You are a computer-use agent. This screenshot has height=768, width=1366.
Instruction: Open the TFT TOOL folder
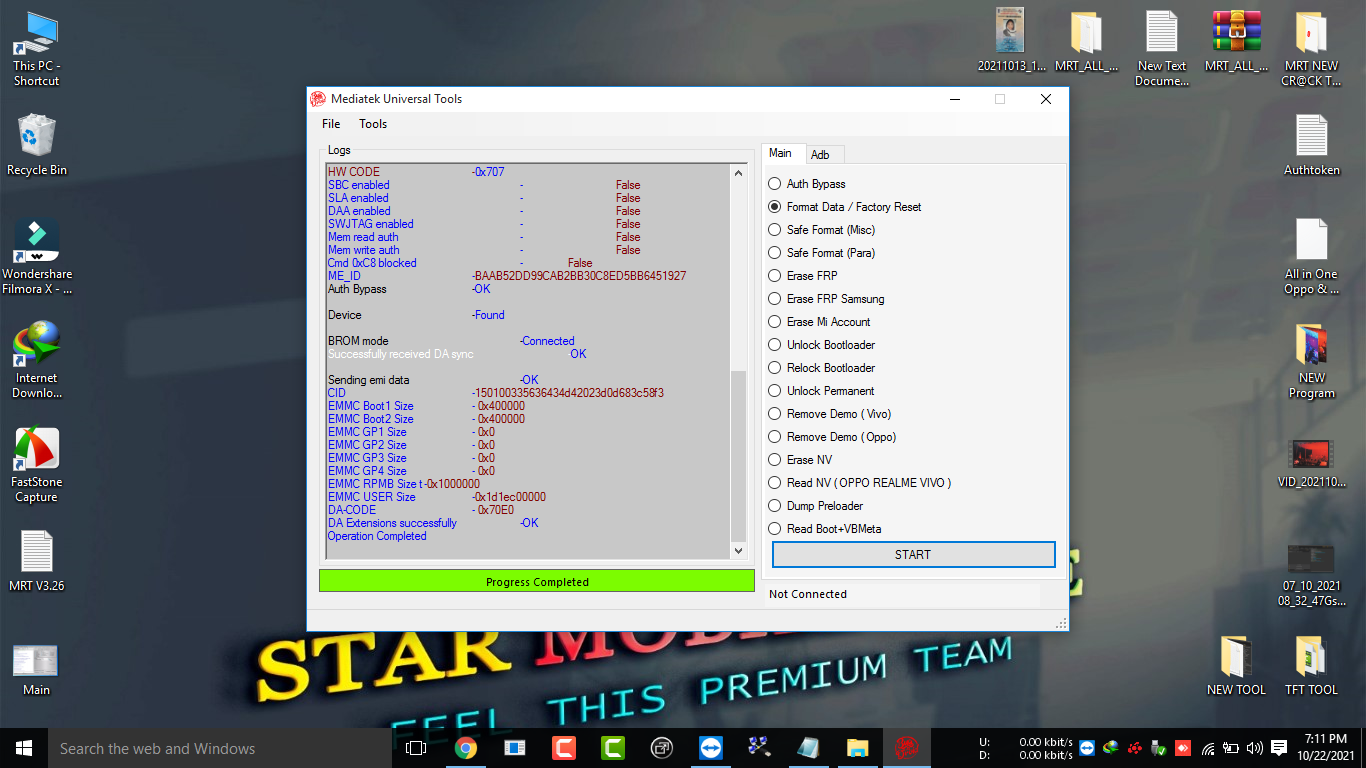pyautogui.click(x=1311, y=665)
